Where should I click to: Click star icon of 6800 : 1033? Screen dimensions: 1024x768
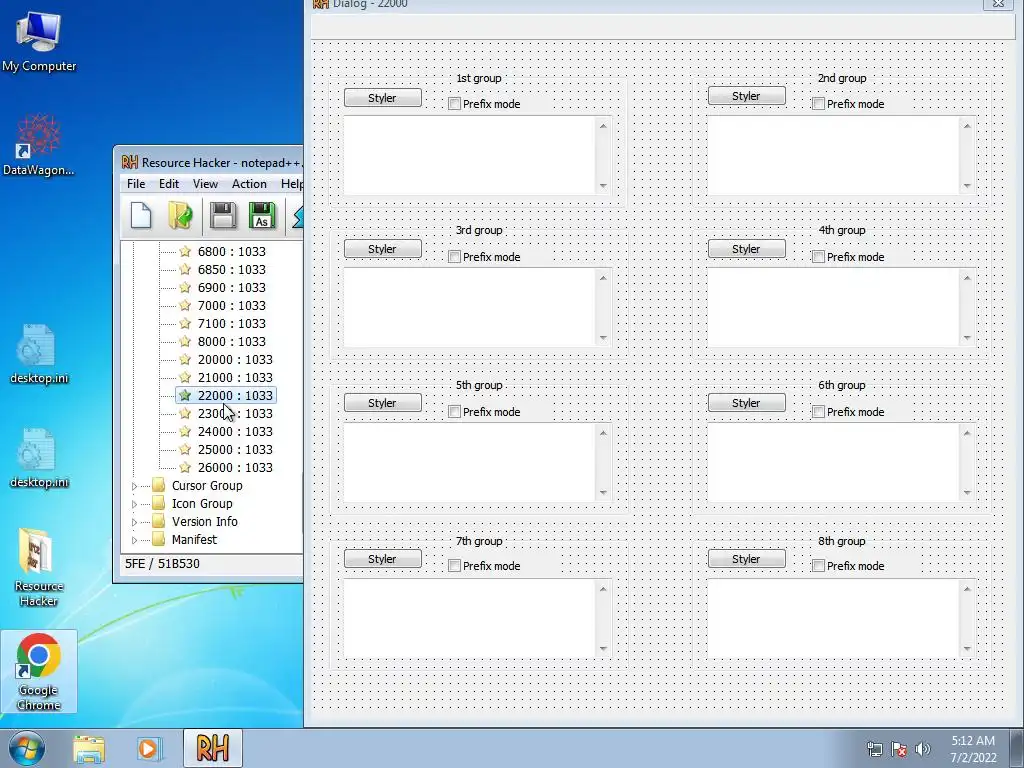point(185,251)
